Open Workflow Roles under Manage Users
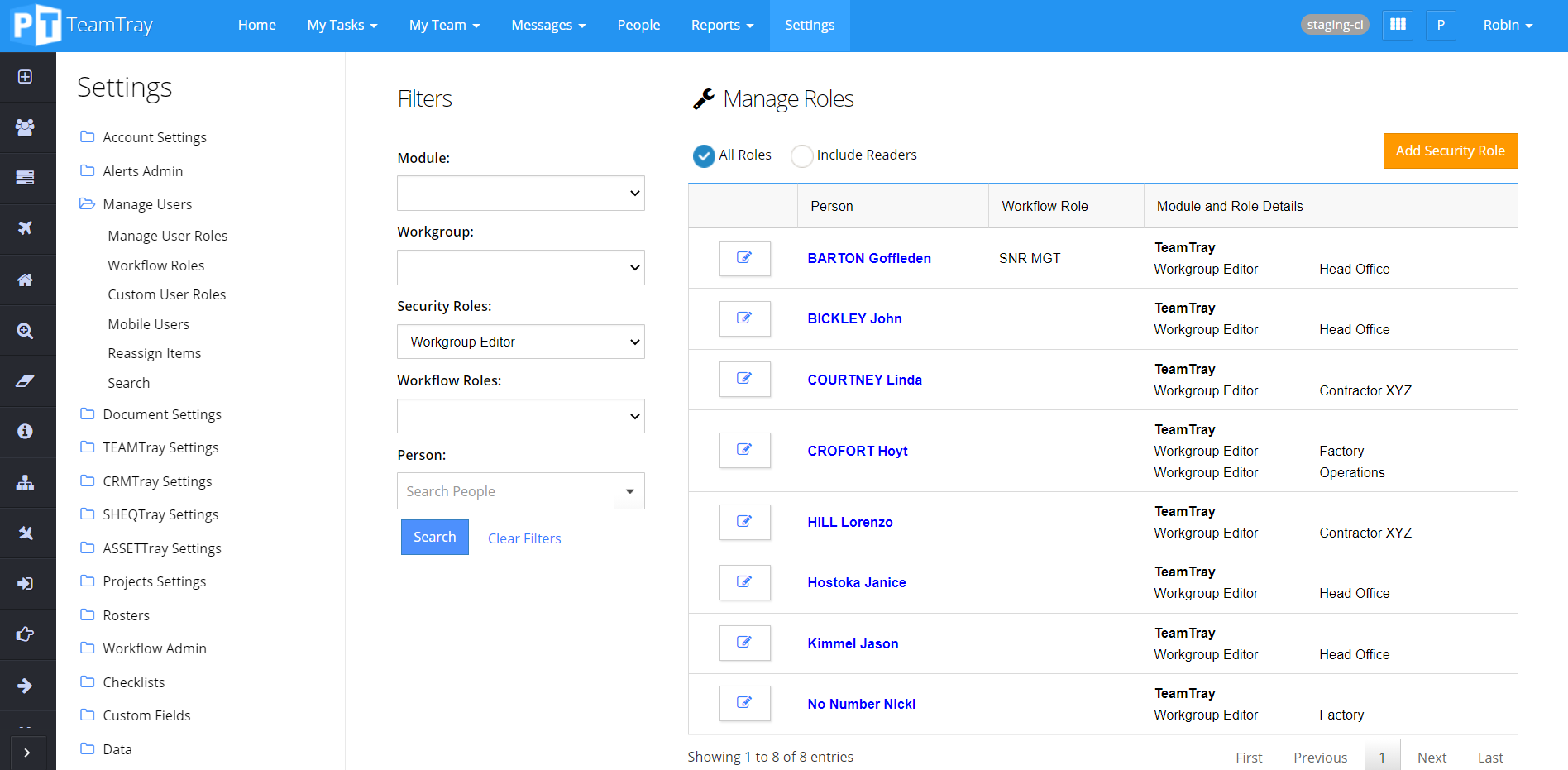The height and width of the screenshot is (770, 1568). point(156,265)
